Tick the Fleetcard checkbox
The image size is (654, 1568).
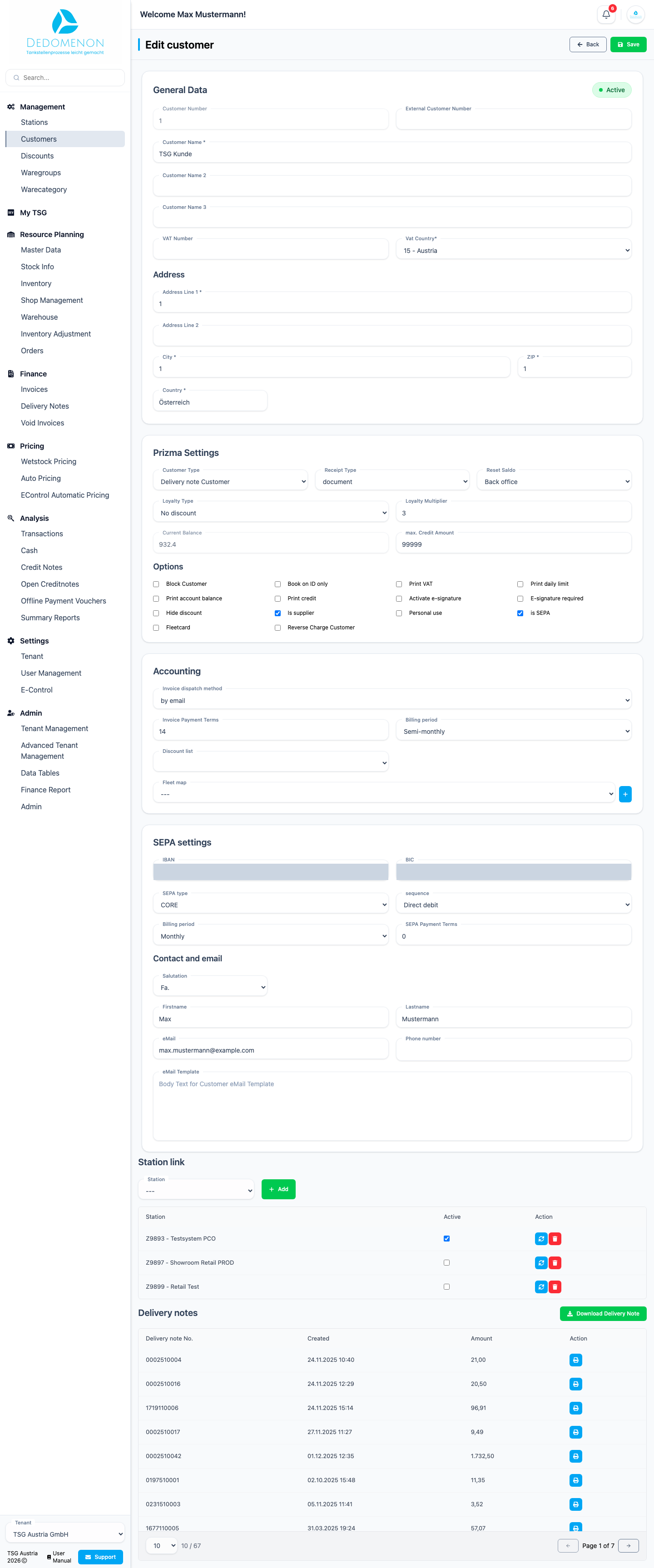tap(156, 628)
